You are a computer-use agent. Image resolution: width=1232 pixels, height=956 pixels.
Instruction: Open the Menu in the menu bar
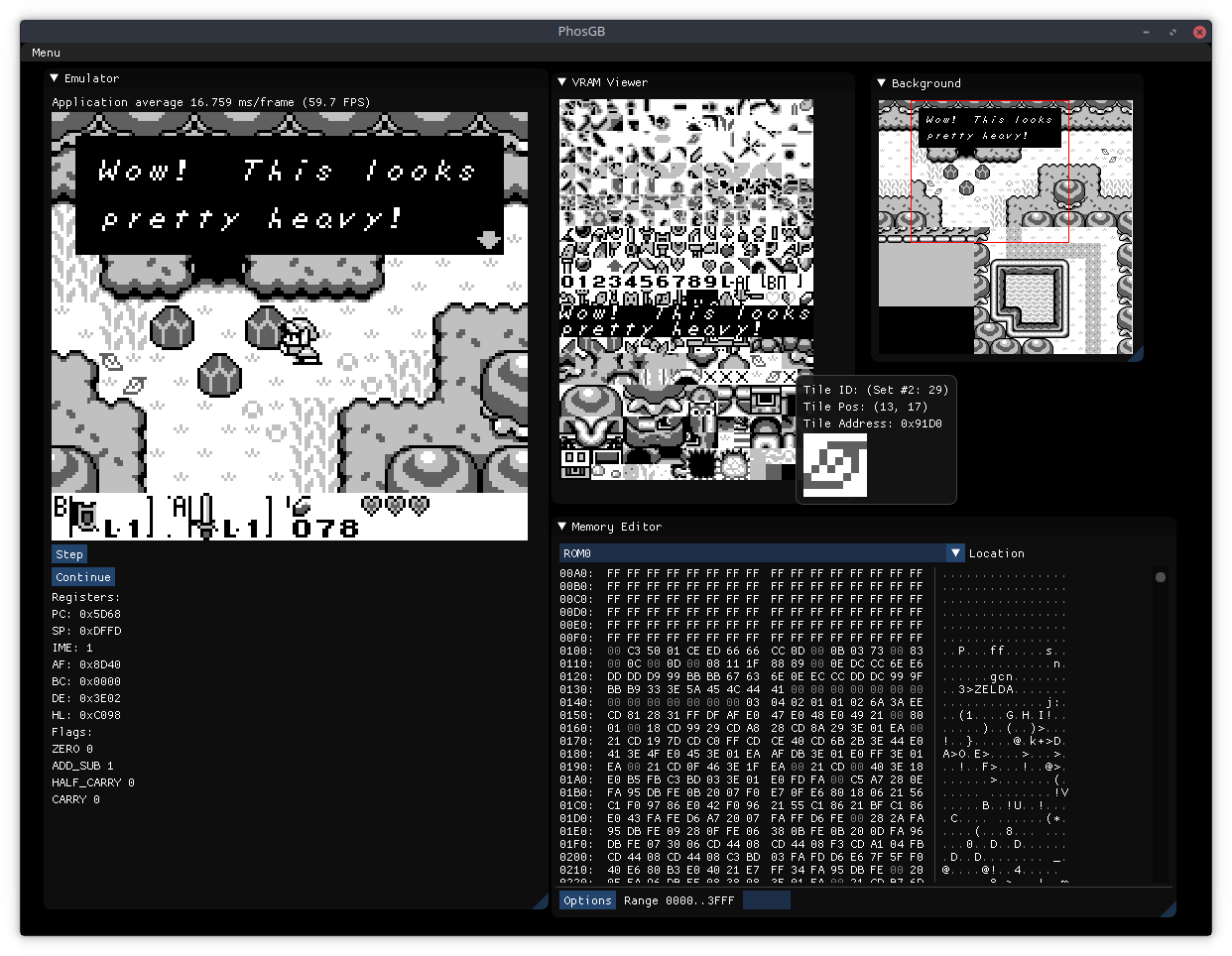point(46,53)
